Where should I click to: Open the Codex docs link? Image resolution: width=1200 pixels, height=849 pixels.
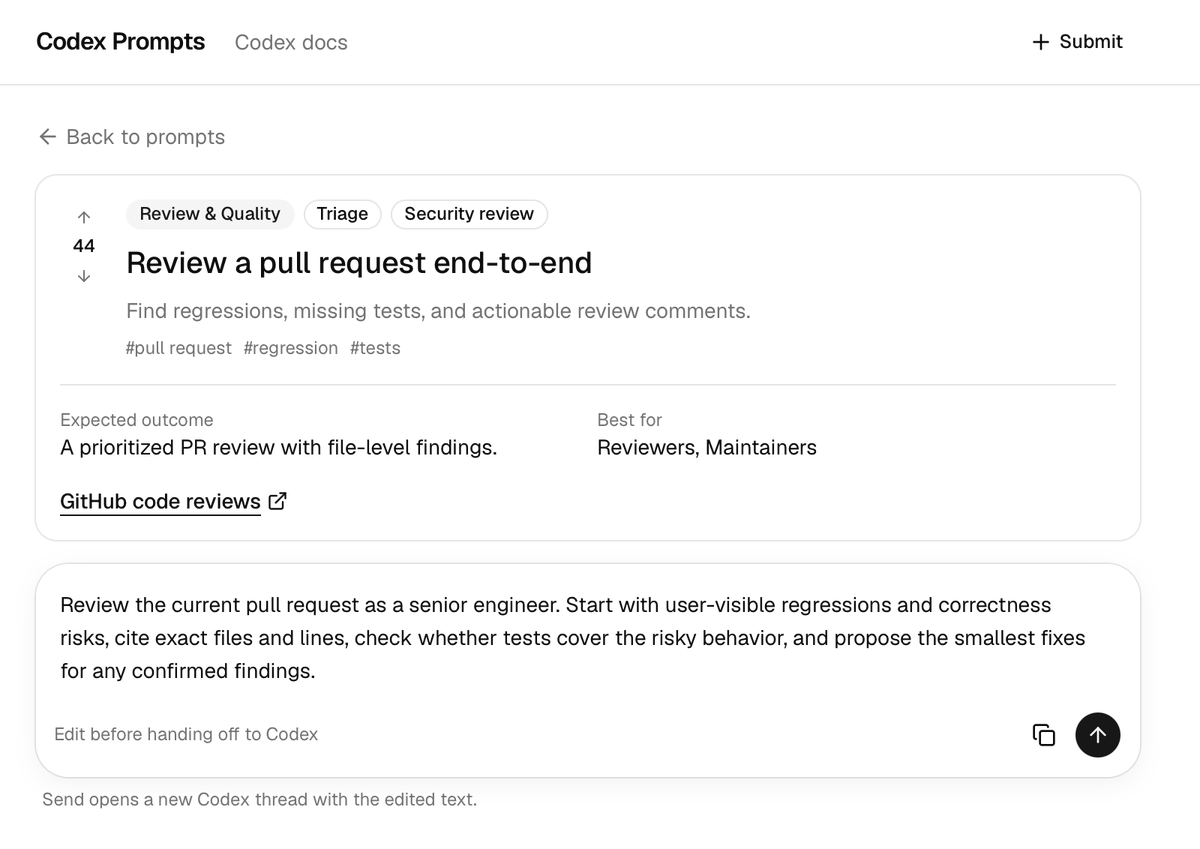click(291, 43)
